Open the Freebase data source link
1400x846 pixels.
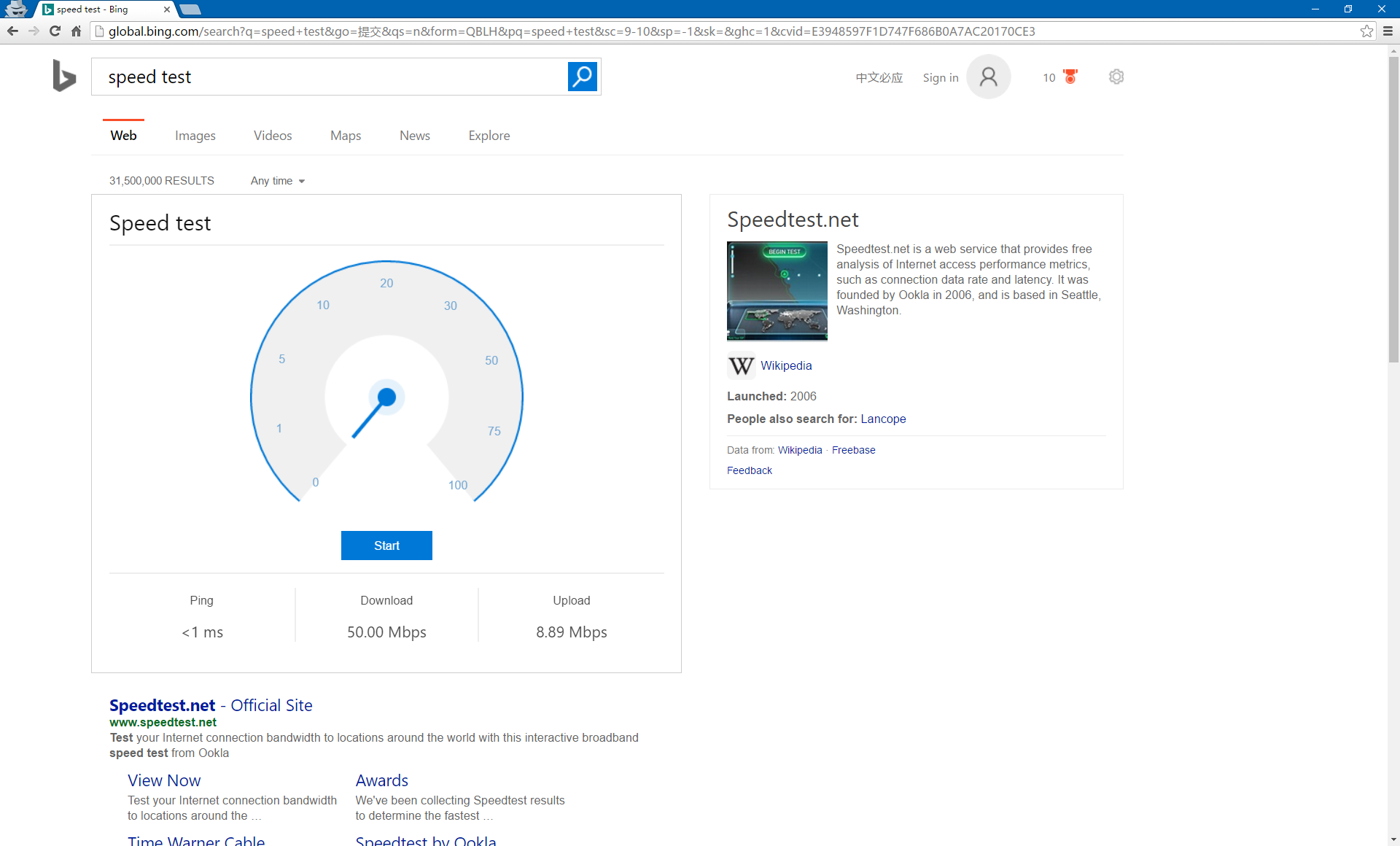(x=853, y=450)
